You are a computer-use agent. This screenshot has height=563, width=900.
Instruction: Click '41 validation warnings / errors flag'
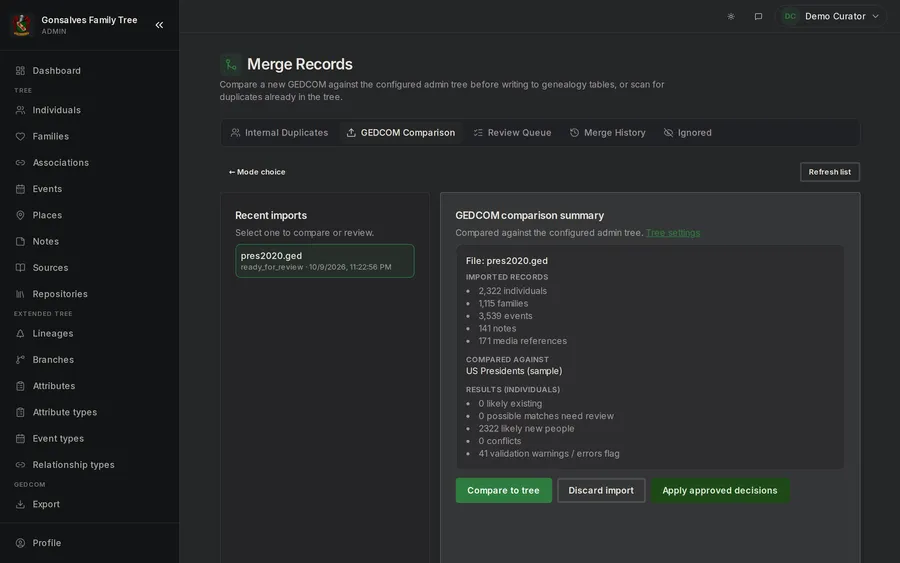coord(549,453)
